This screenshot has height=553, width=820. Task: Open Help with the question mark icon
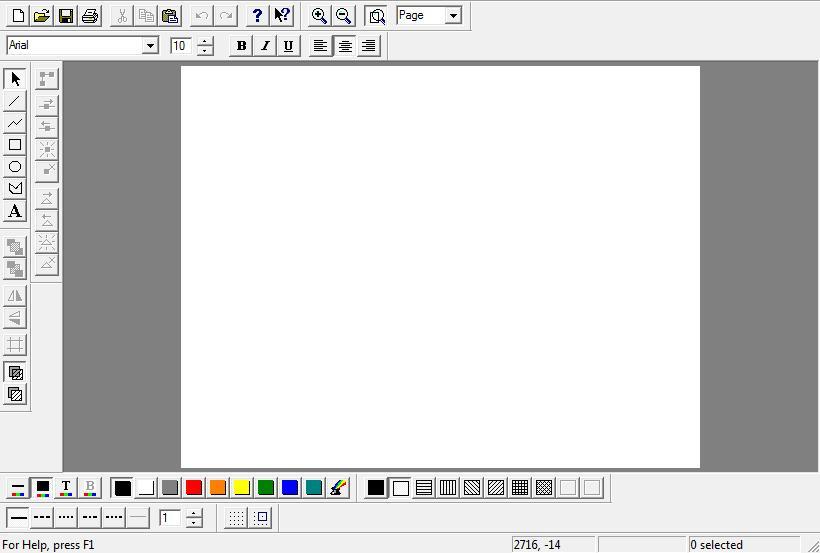coord(257,16)
